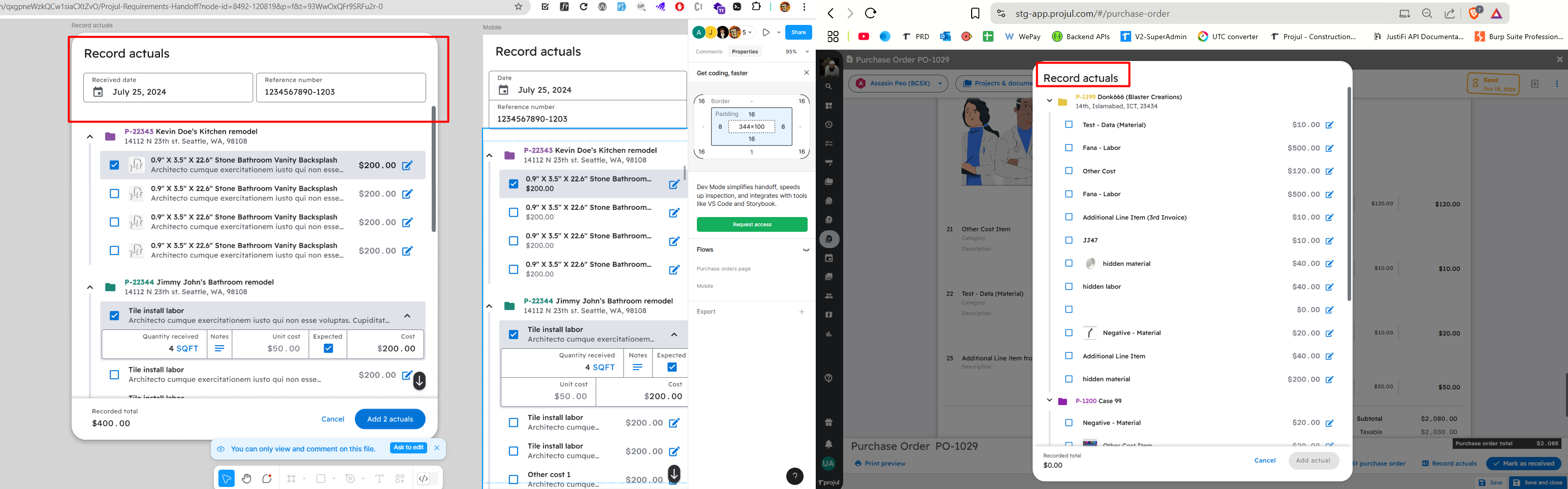Switch to the Properties tab in Figma
This screenshot has width=1568, height=489.
tap(745, 52)
